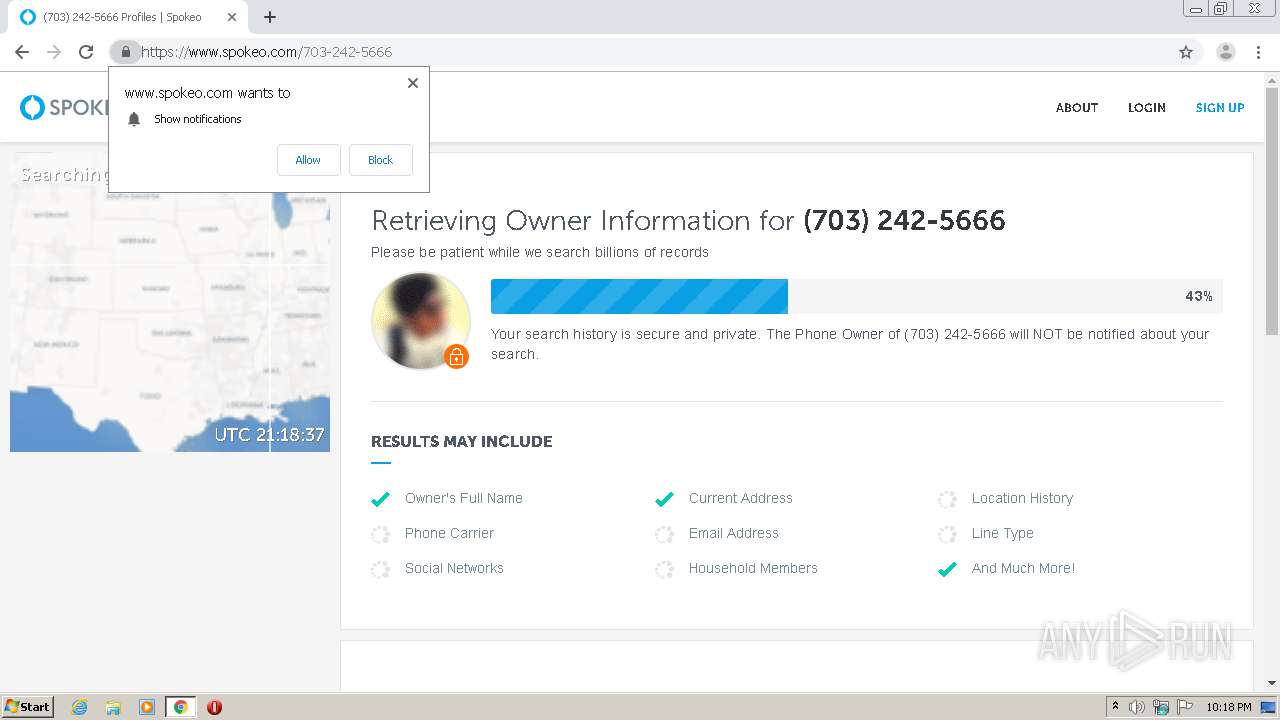Open the taskbar file explorer folder
Viewport: 1280px width, 720px height.
tap(113, 707)
